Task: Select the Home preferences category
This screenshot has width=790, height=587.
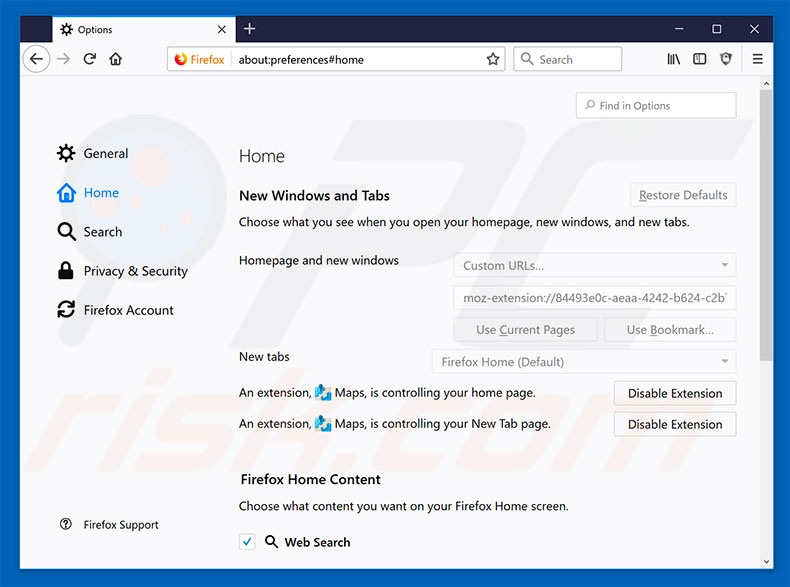Action: tap(88, 192)
